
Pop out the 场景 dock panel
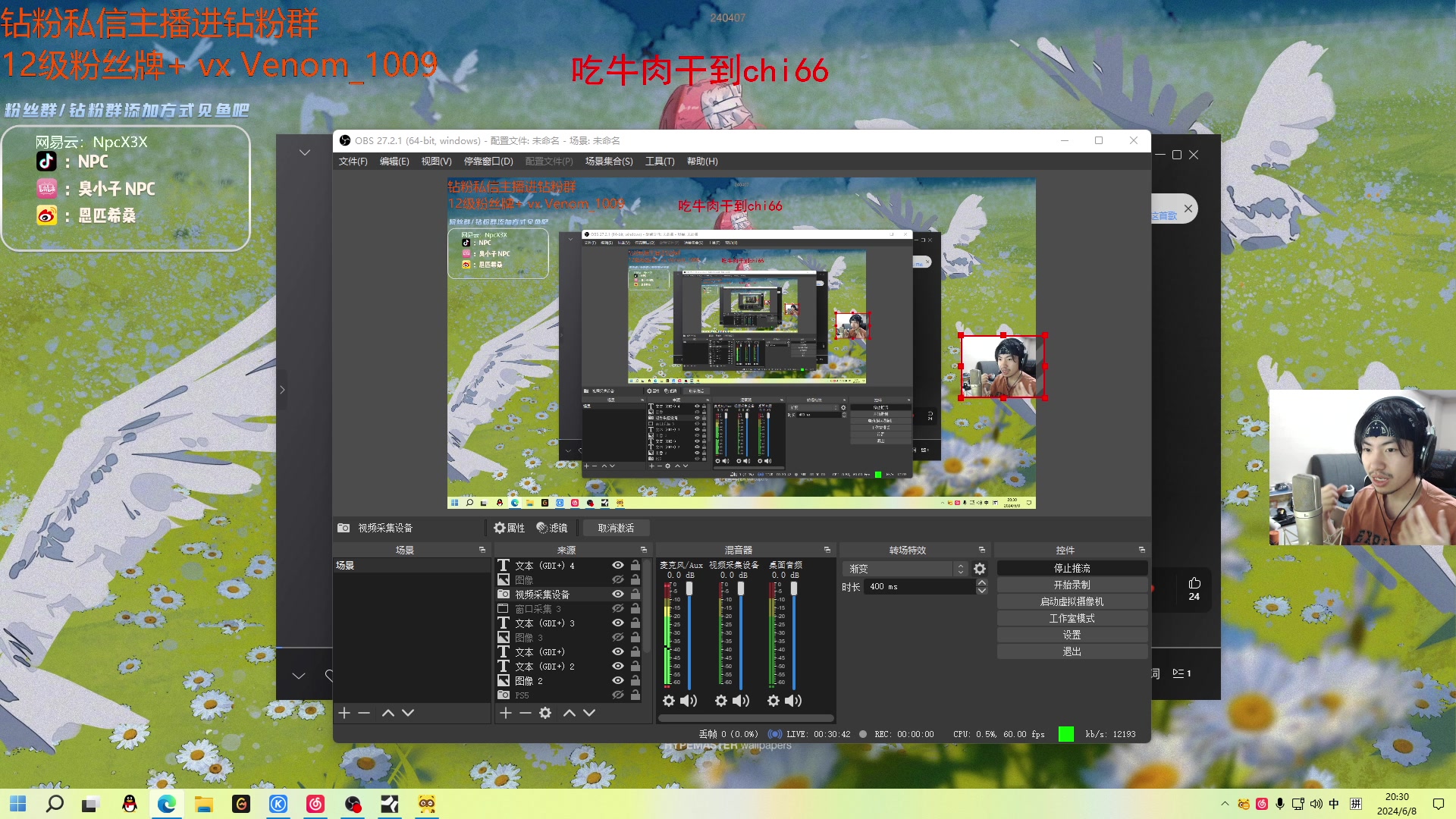(x=482, y=550)
